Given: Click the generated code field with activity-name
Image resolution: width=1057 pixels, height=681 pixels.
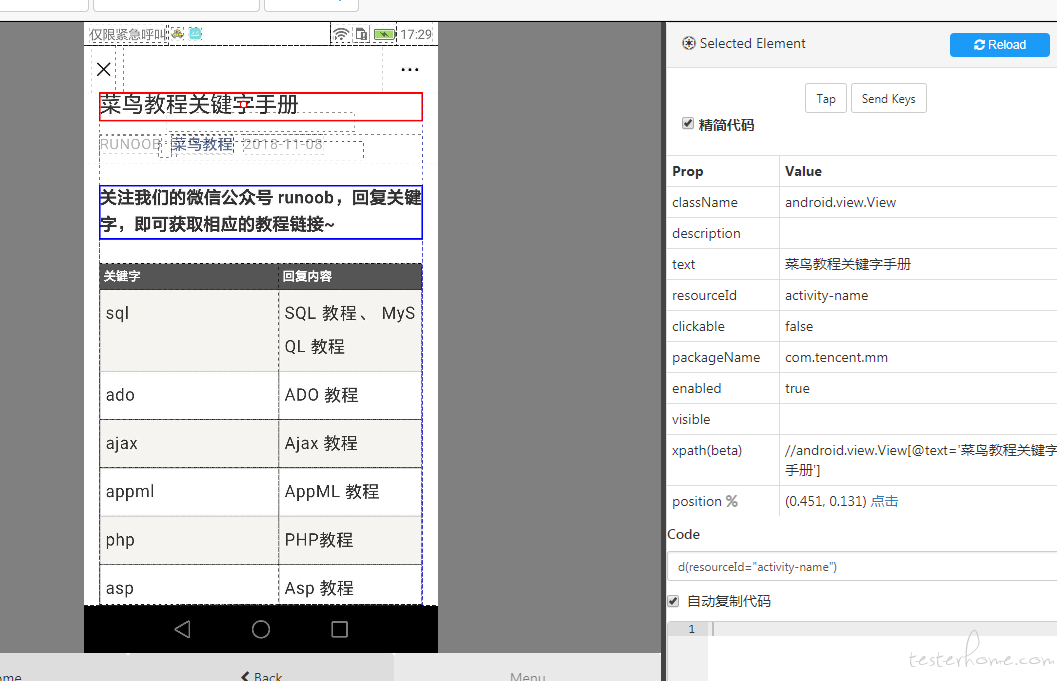Looking at the screenshot, I should pyautogui.click(x=862, y=566).
